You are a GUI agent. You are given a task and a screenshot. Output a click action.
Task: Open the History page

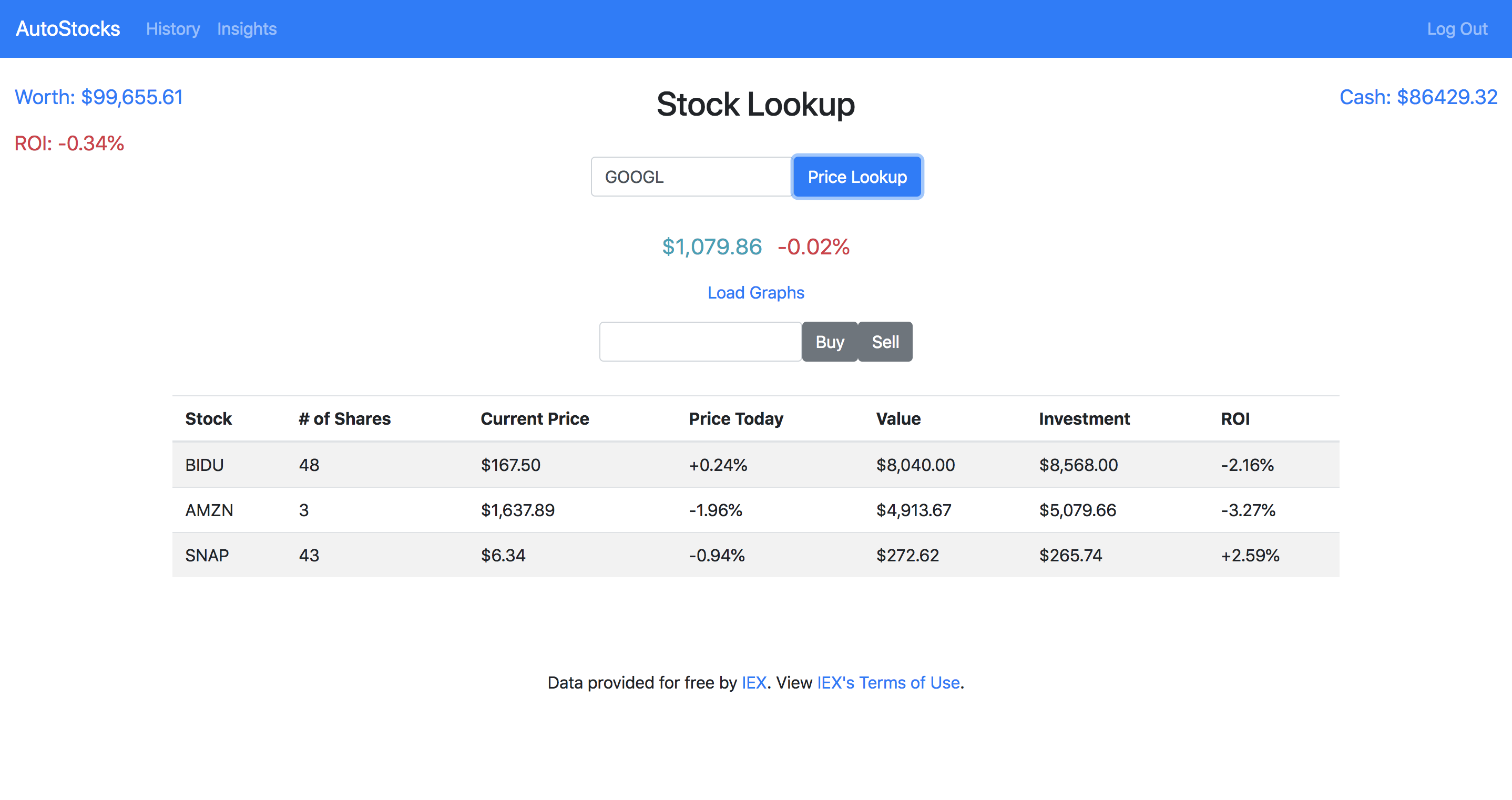172,29
